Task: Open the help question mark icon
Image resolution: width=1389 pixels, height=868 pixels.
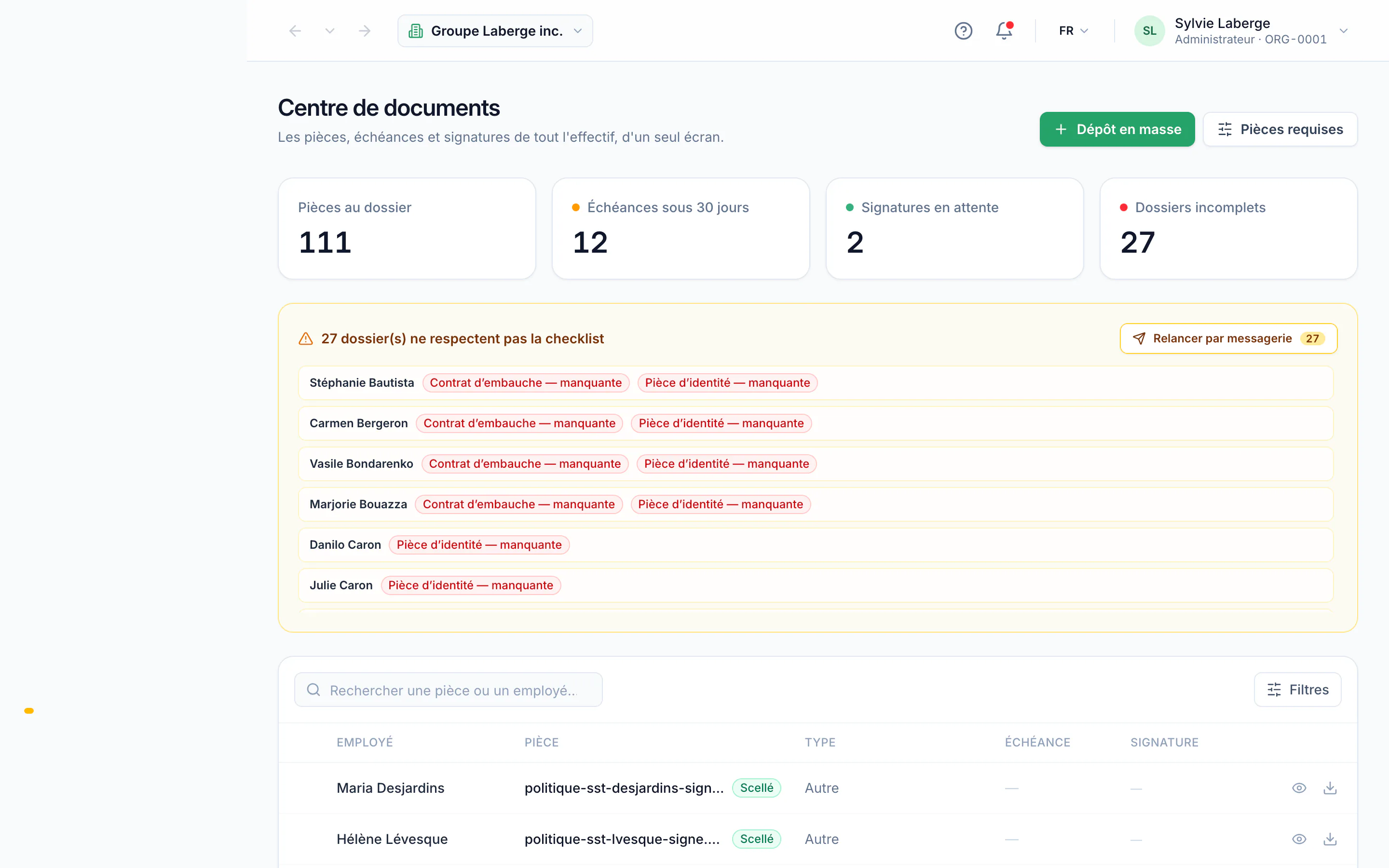Action: pyautogui.click(x=963, y=31)
